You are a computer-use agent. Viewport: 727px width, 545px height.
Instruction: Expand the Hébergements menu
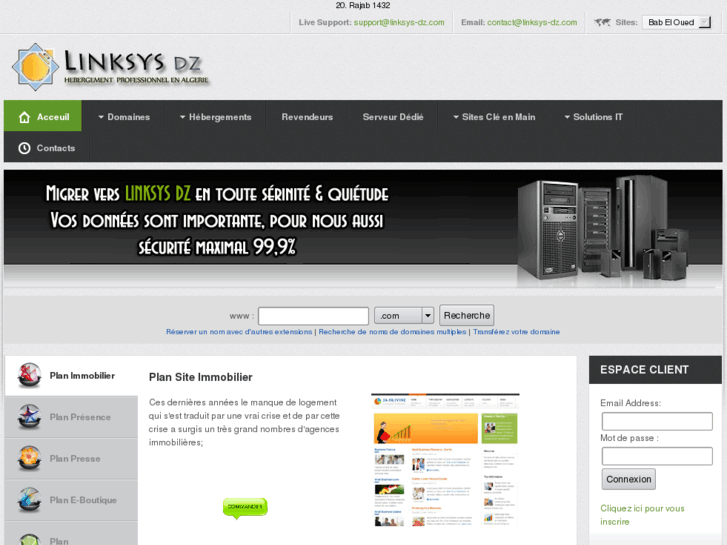[216, 117]
